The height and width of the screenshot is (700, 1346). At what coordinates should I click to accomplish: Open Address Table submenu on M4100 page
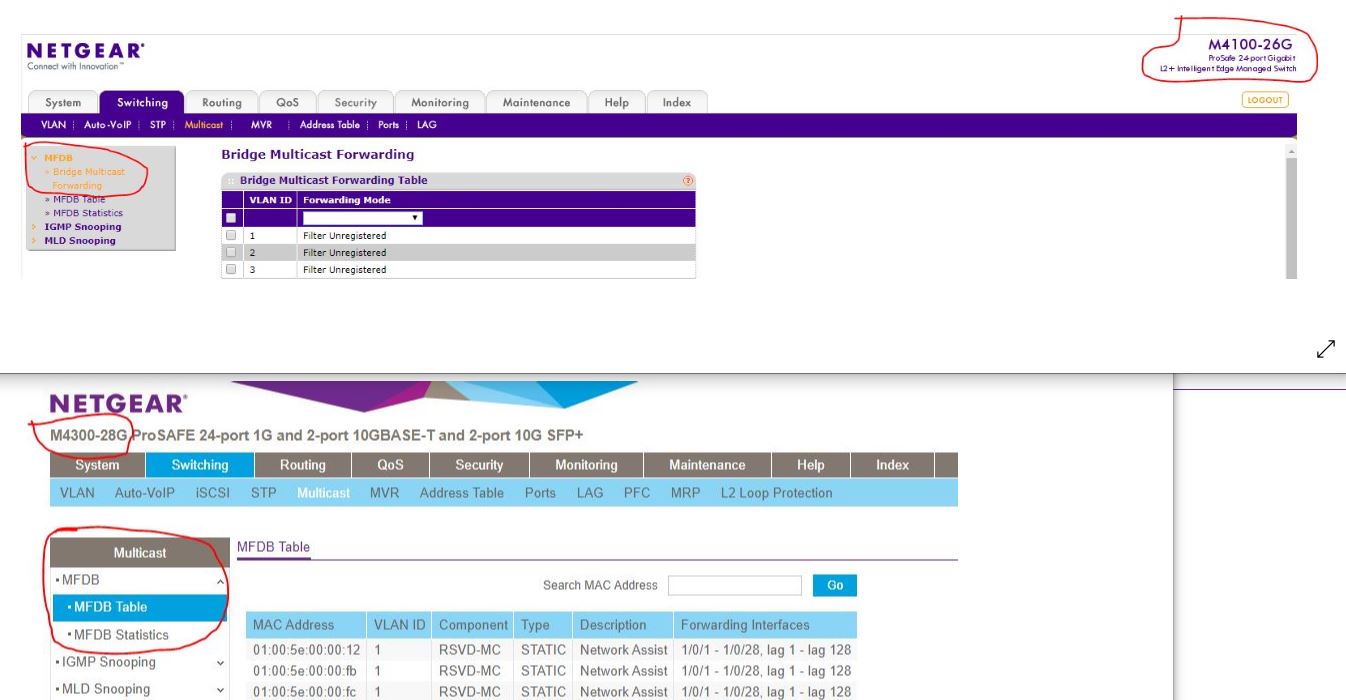click(x=329, y=125)
